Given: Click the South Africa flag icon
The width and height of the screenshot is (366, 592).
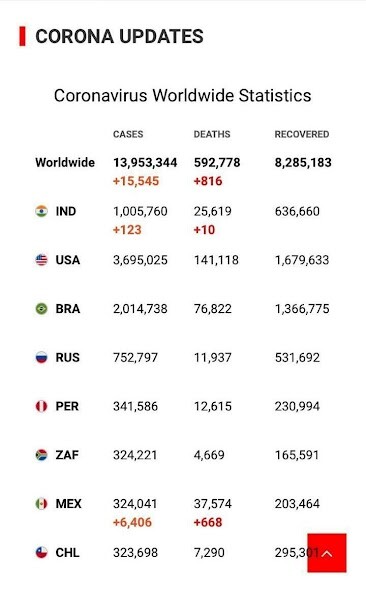Looking at the screenshot, I should 42,455.
